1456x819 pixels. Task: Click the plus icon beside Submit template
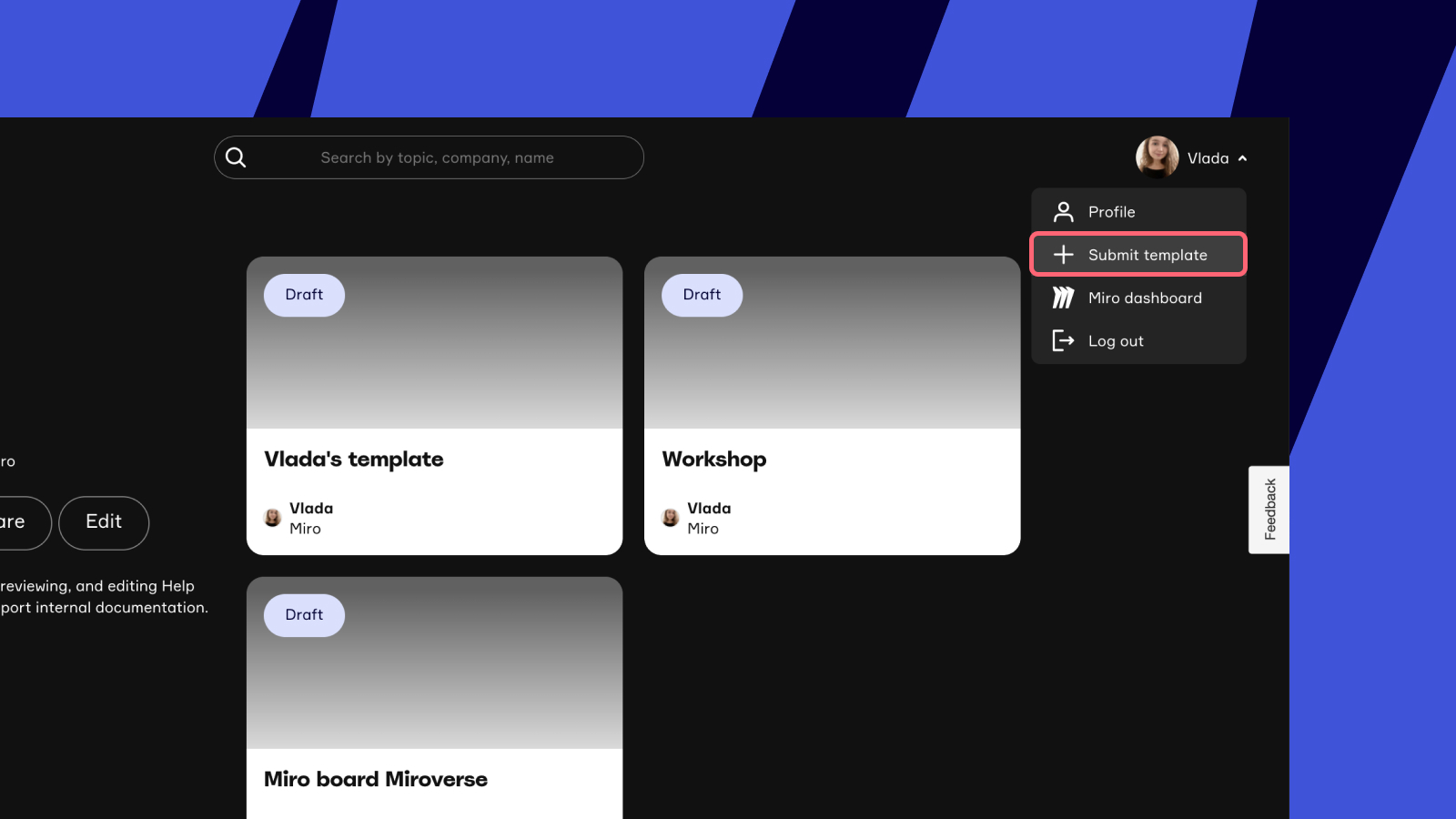coord(1063,255)
